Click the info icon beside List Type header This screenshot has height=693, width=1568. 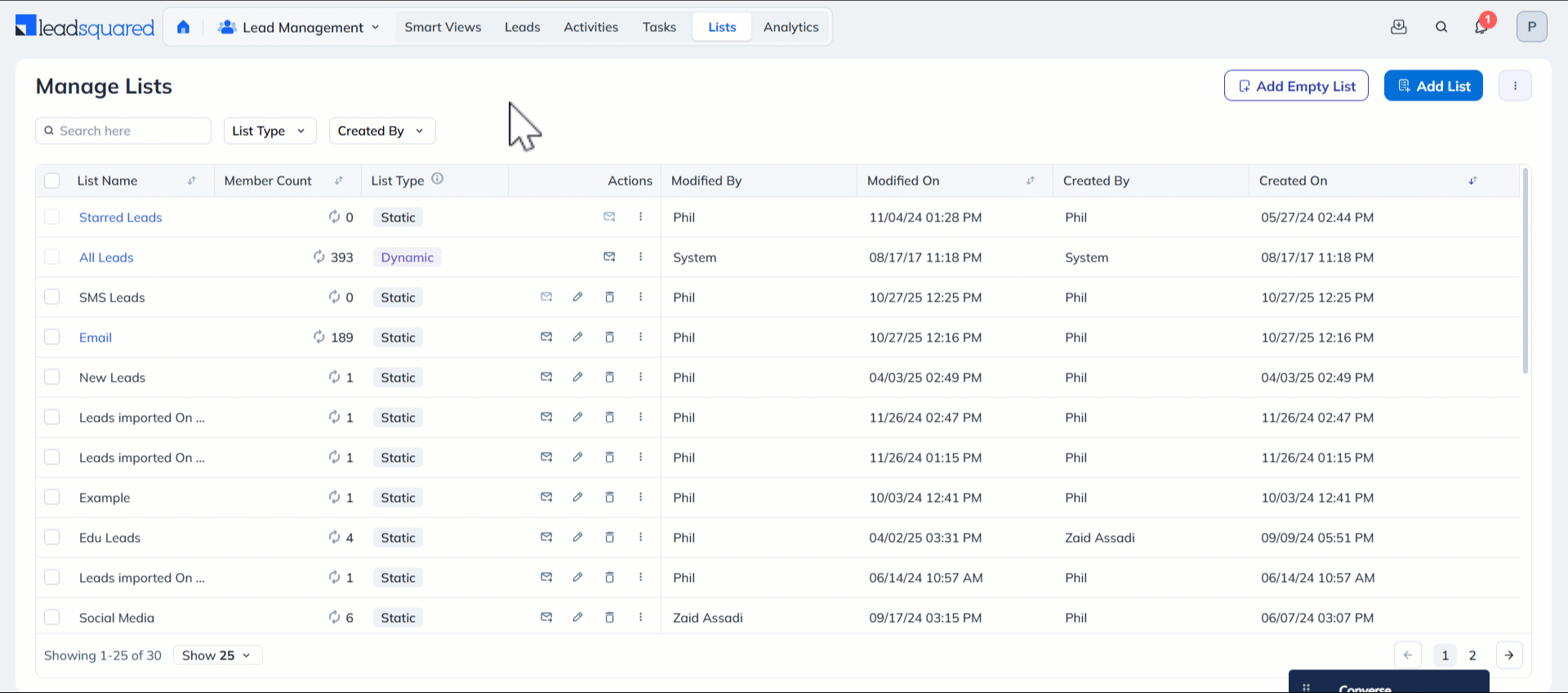coord(438,179)
